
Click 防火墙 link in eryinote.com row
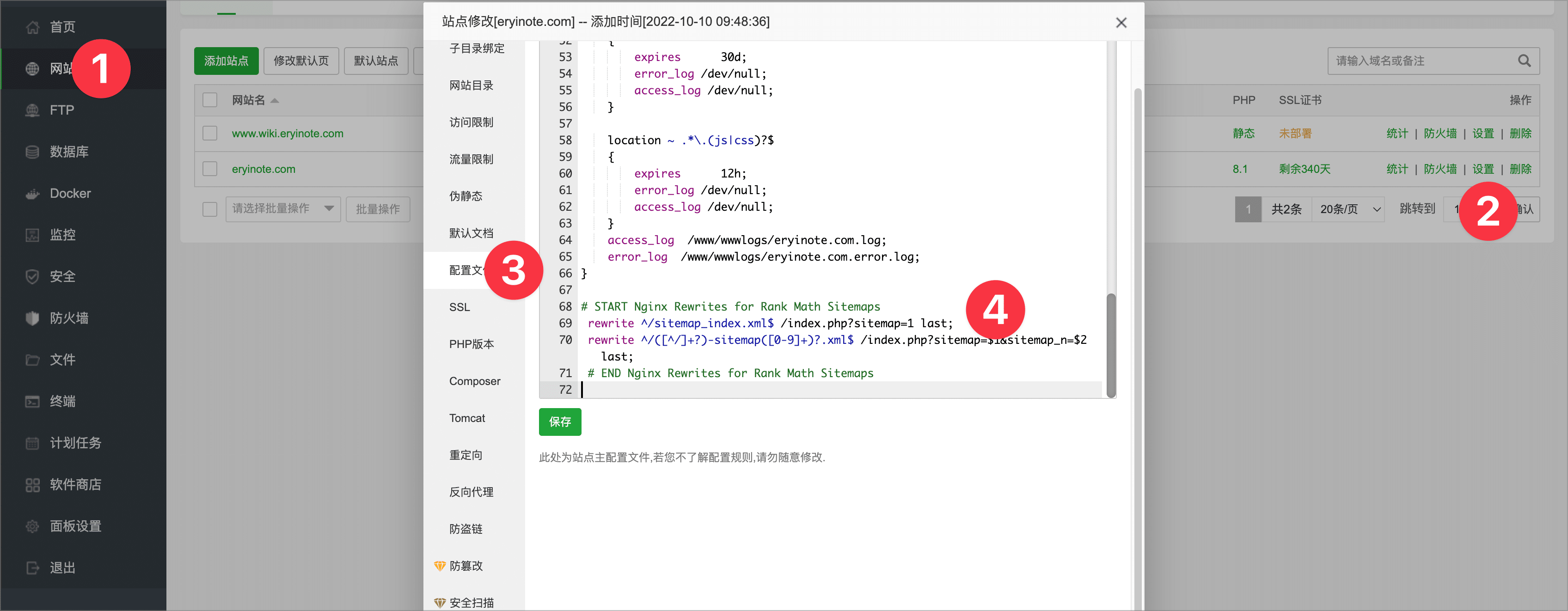1439,169
